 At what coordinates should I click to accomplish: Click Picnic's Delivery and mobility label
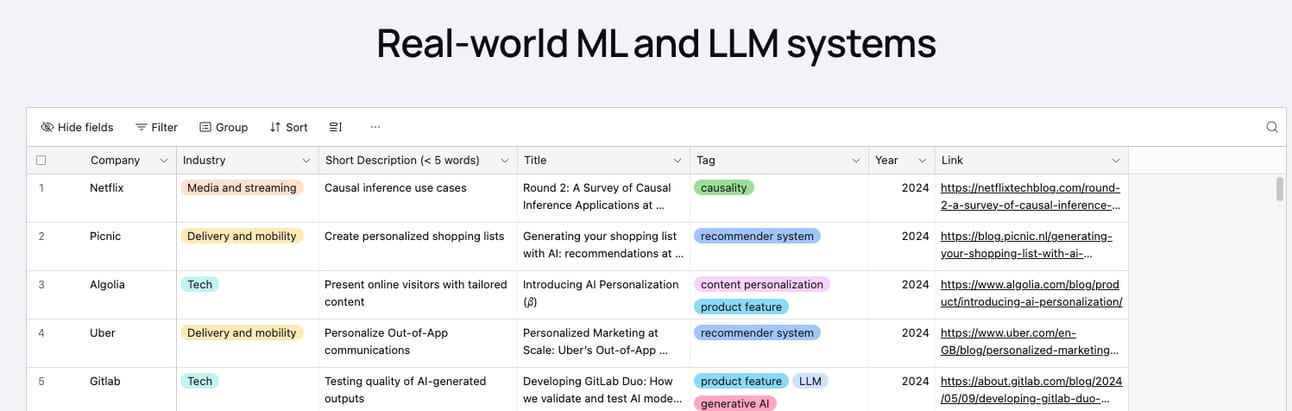(x=242, y=236)
